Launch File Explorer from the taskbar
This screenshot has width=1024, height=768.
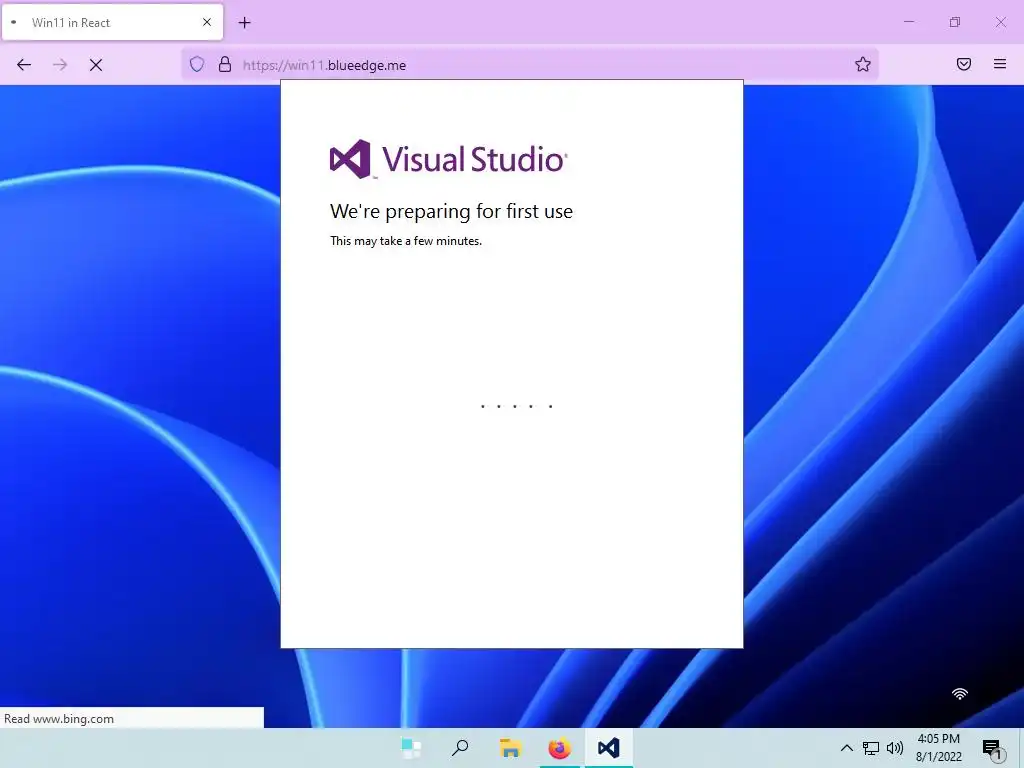pyautogui.click(x=510, y=748)
